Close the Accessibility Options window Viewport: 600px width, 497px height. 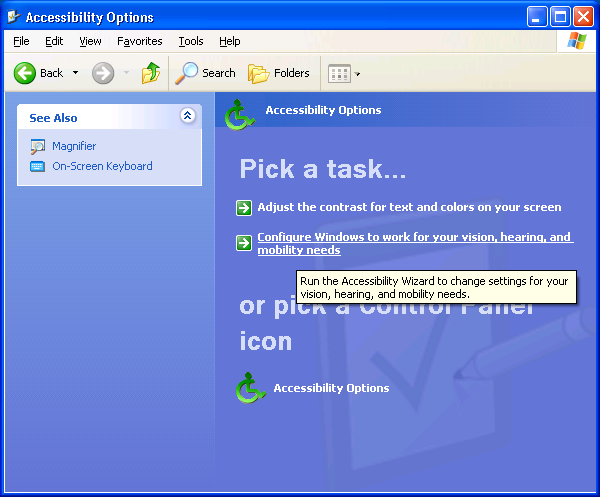584,17
